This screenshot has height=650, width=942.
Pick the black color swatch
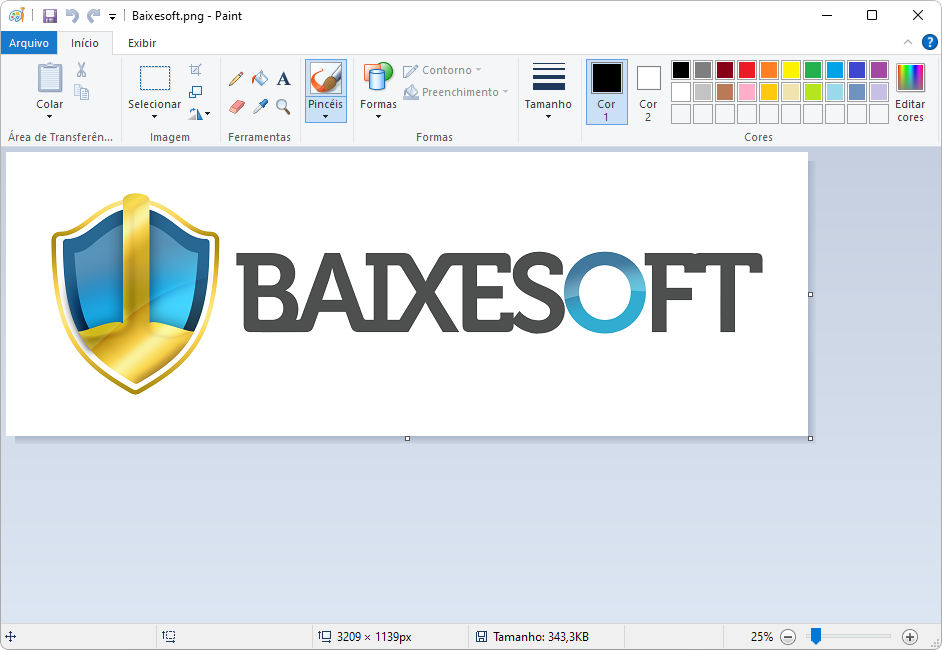(x=681, y=70)
